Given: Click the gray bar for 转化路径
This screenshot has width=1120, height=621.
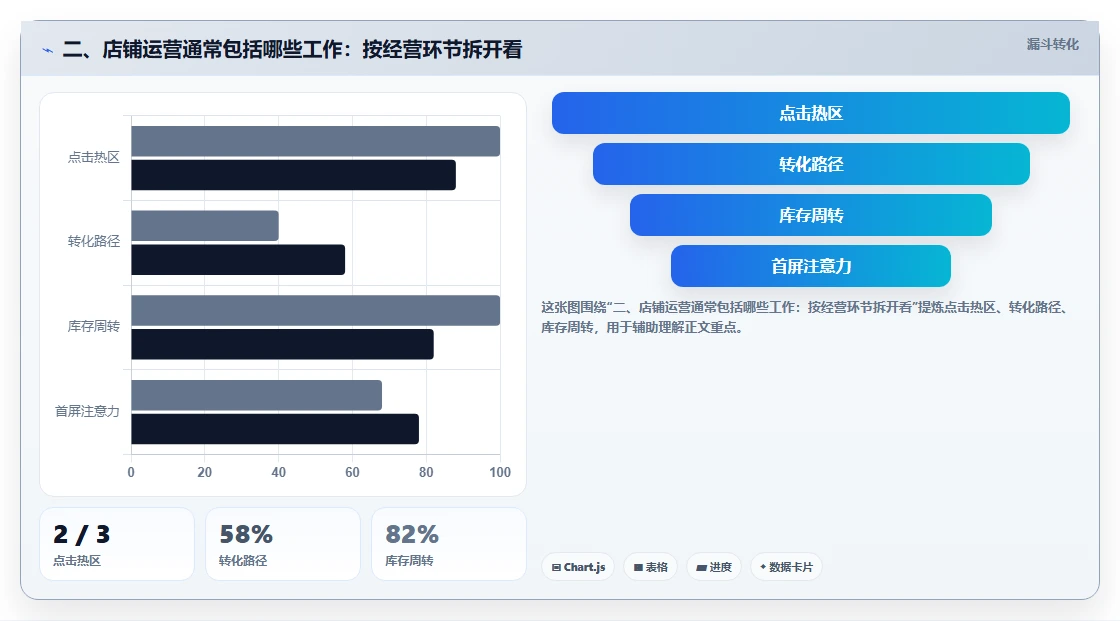Looking at the screenshot, I should [x=205, y=226].
